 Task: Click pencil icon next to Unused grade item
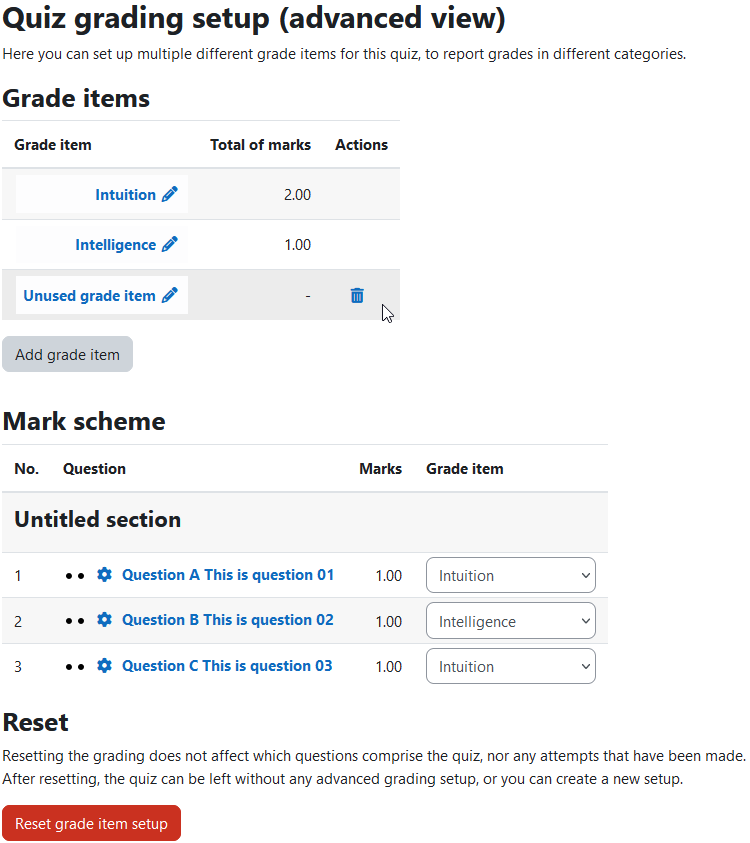[x=170, y=295]
